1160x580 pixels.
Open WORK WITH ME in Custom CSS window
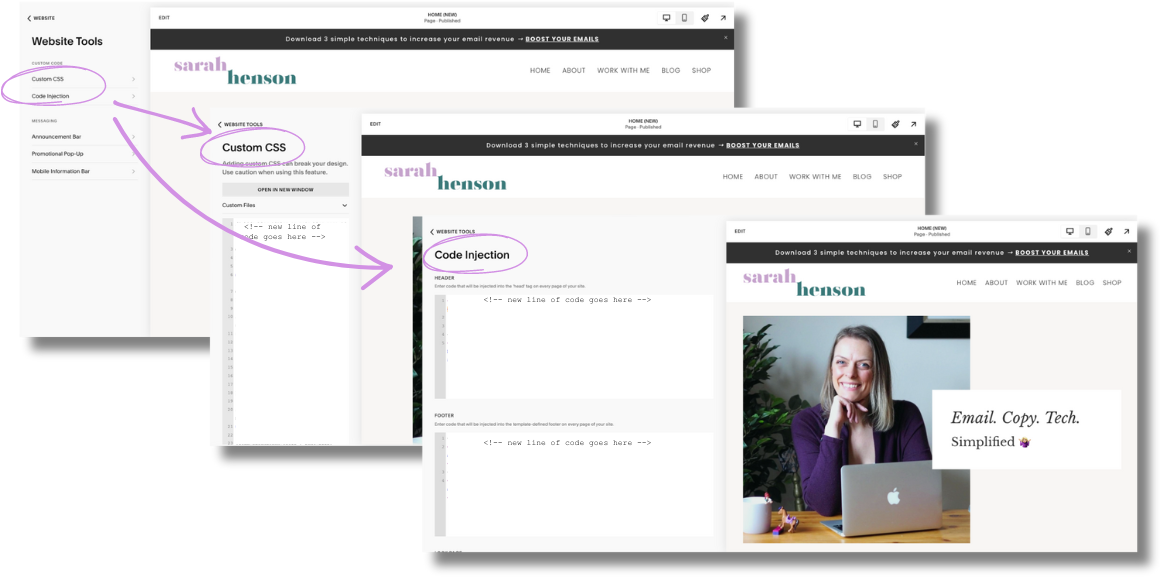(x=815, y=177)
